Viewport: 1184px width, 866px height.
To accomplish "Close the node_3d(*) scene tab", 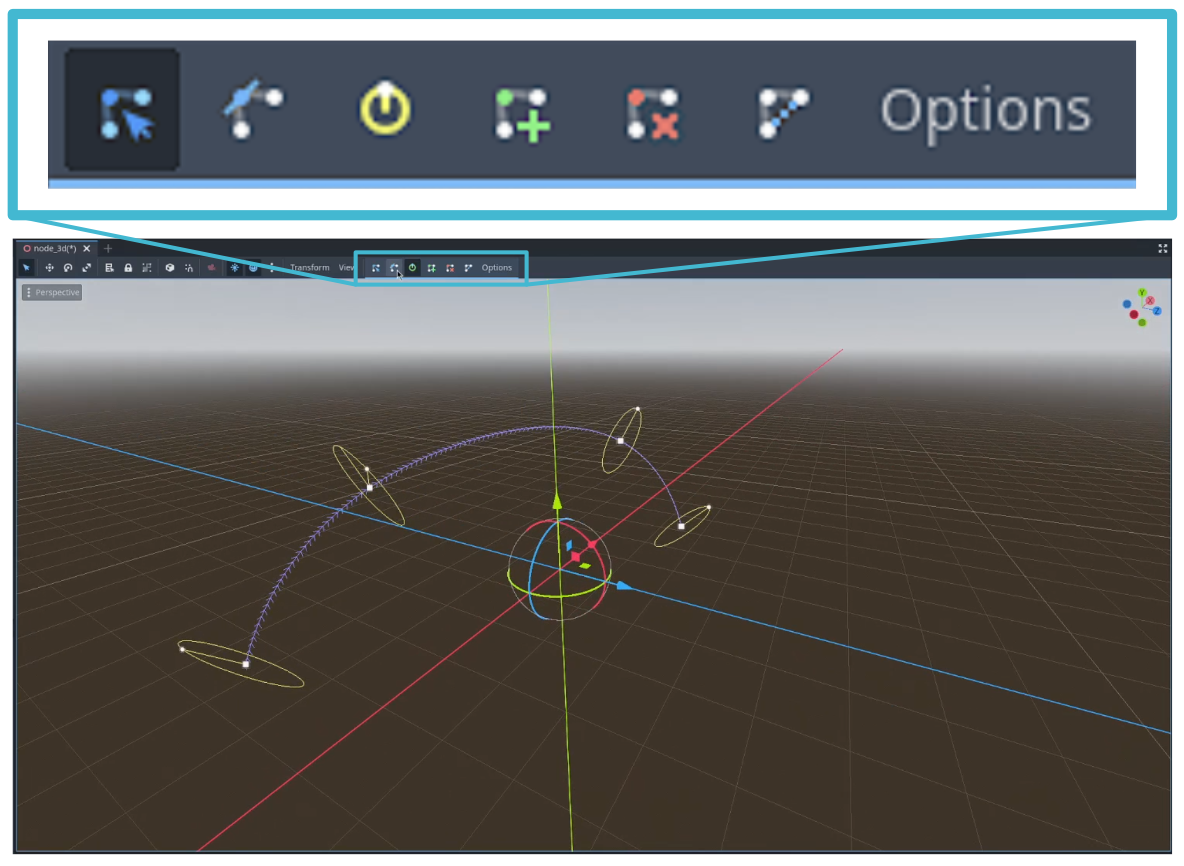I will [x=87, y=248].
